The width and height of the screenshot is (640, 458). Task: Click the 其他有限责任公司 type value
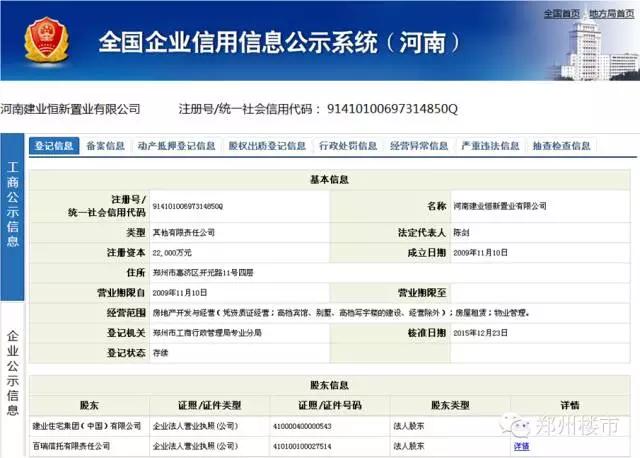184,233
